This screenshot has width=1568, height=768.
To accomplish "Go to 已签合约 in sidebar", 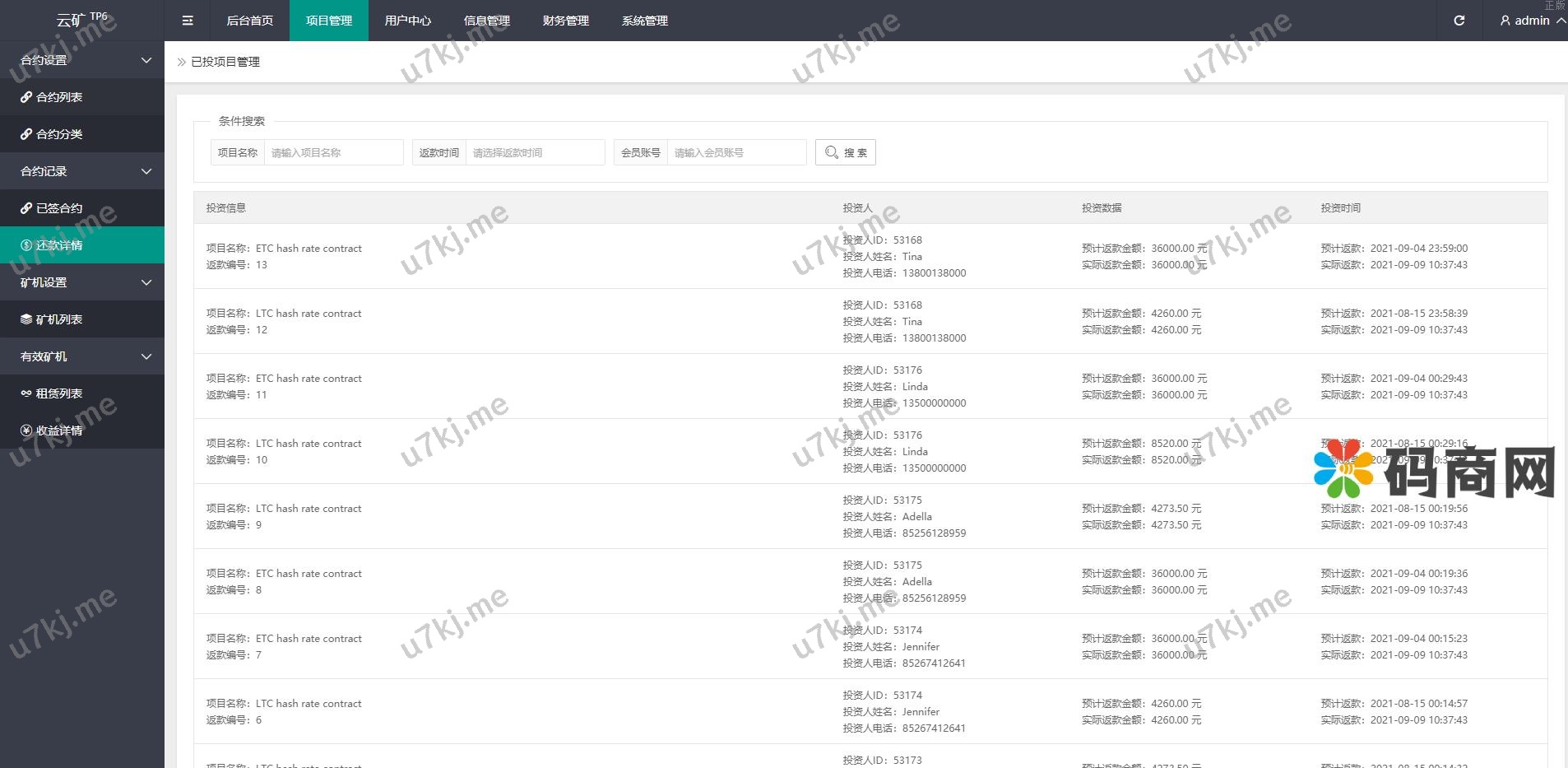I will pyautogui.click(x=59, y=208).
